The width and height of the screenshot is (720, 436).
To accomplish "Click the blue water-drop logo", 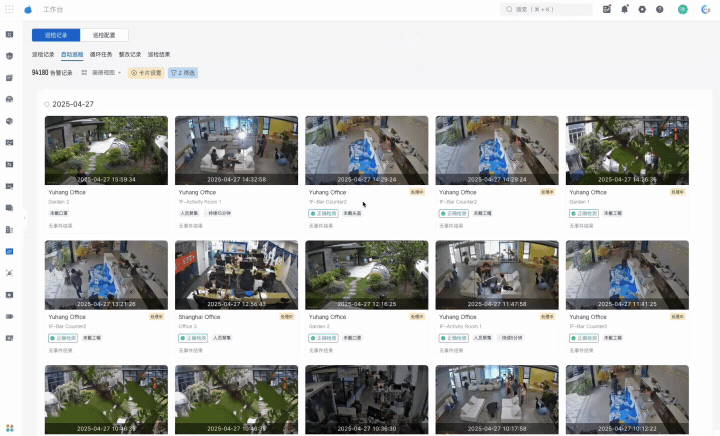I will pyautogui.click(x=28, y=9).
